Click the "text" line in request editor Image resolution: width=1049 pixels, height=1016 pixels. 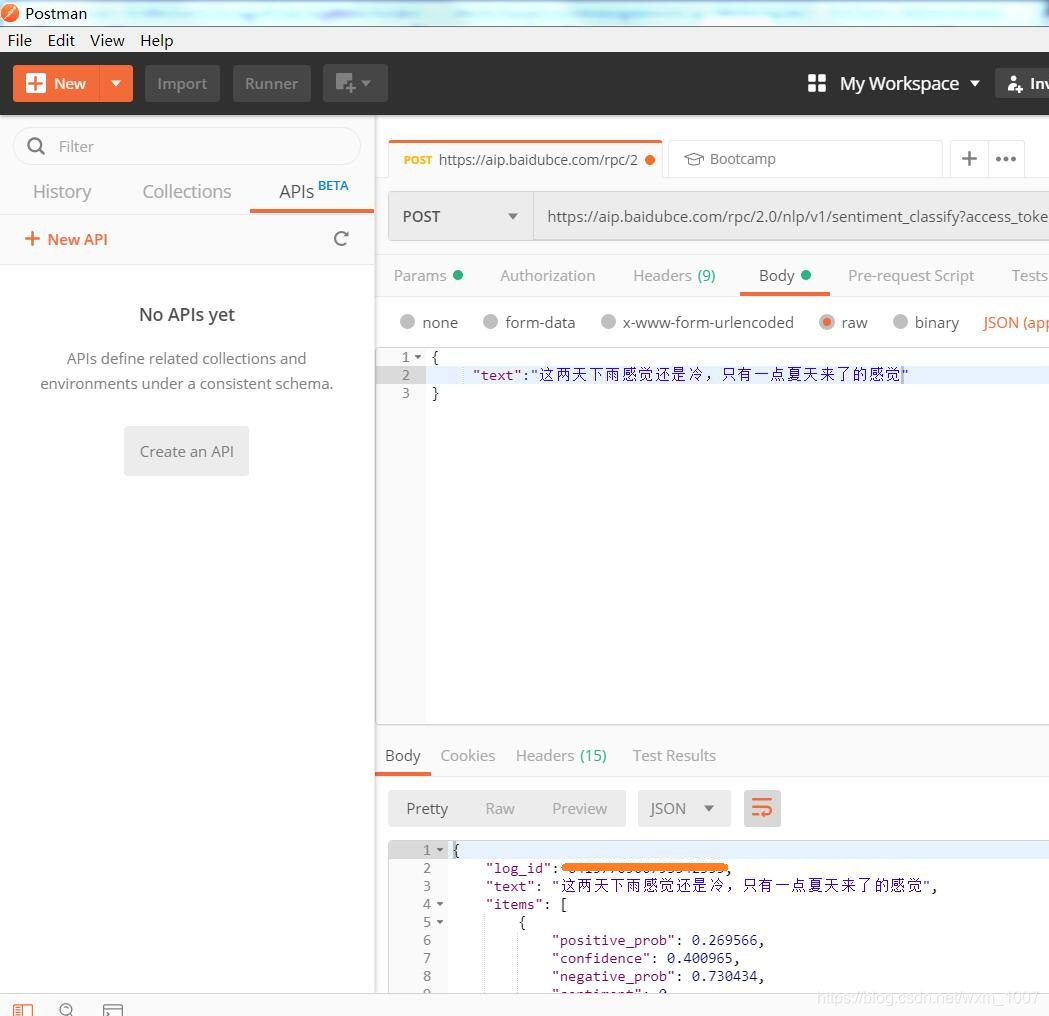(737, 375)
